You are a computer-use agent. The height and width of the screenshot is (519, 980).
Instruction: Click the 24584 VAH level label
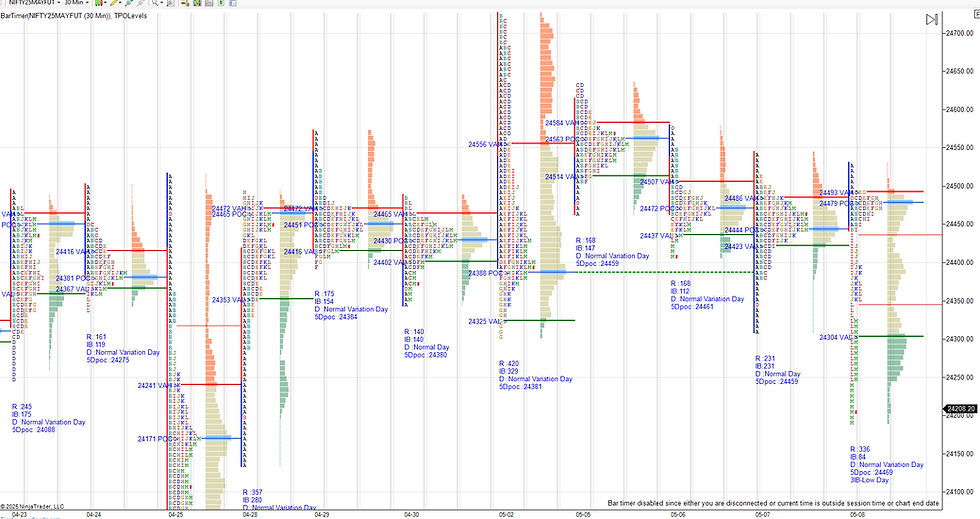(562, 123)
